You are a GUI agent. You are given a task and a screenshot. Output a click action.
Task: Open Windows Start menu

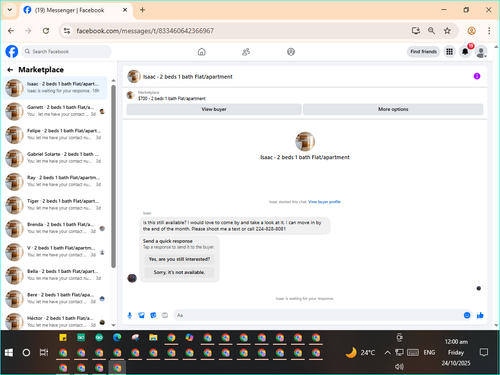[x=9, y=352]
